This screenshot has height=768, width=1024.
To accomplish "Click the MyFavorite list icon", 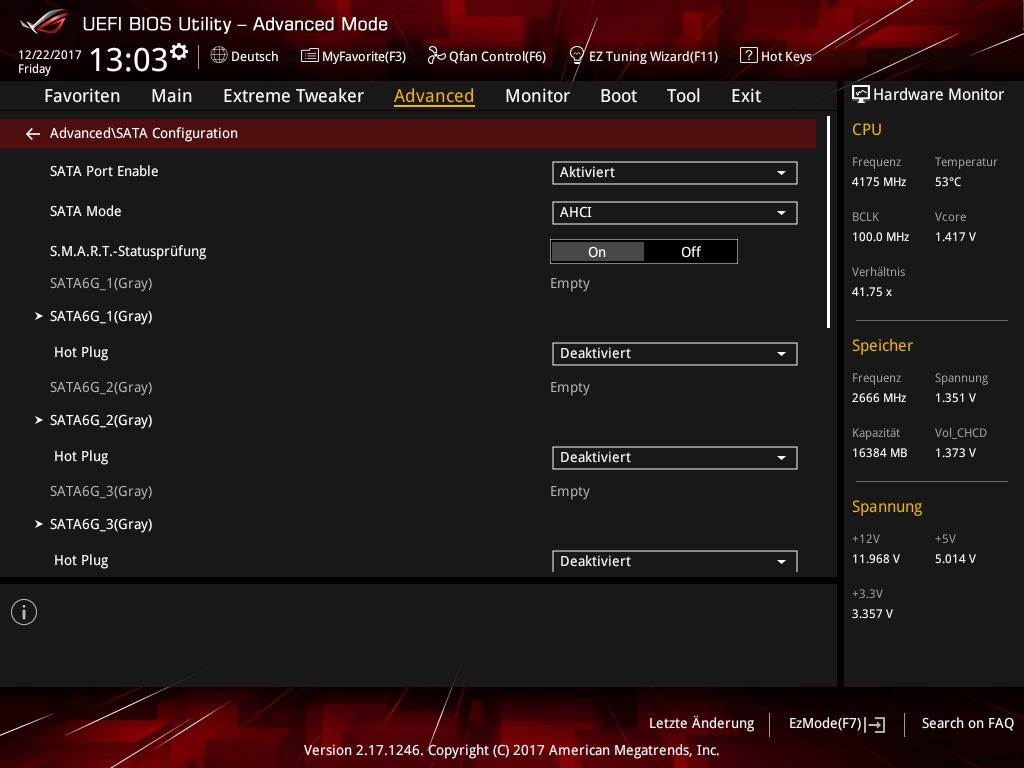I will (x=309, y=56).
